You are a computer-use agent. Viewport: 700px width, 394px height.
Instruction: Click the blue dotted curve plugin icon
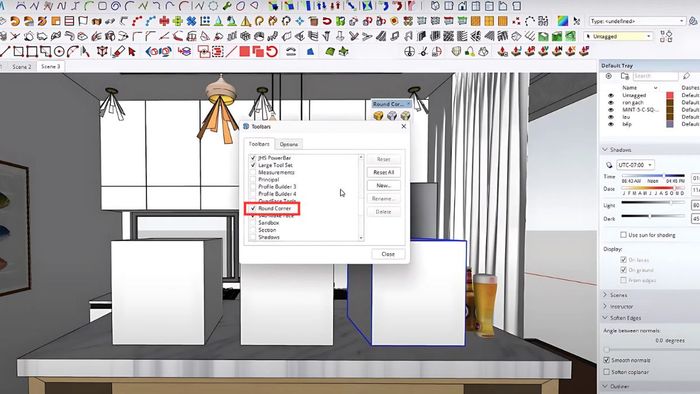pyautogui.click(x=151, y=21)
